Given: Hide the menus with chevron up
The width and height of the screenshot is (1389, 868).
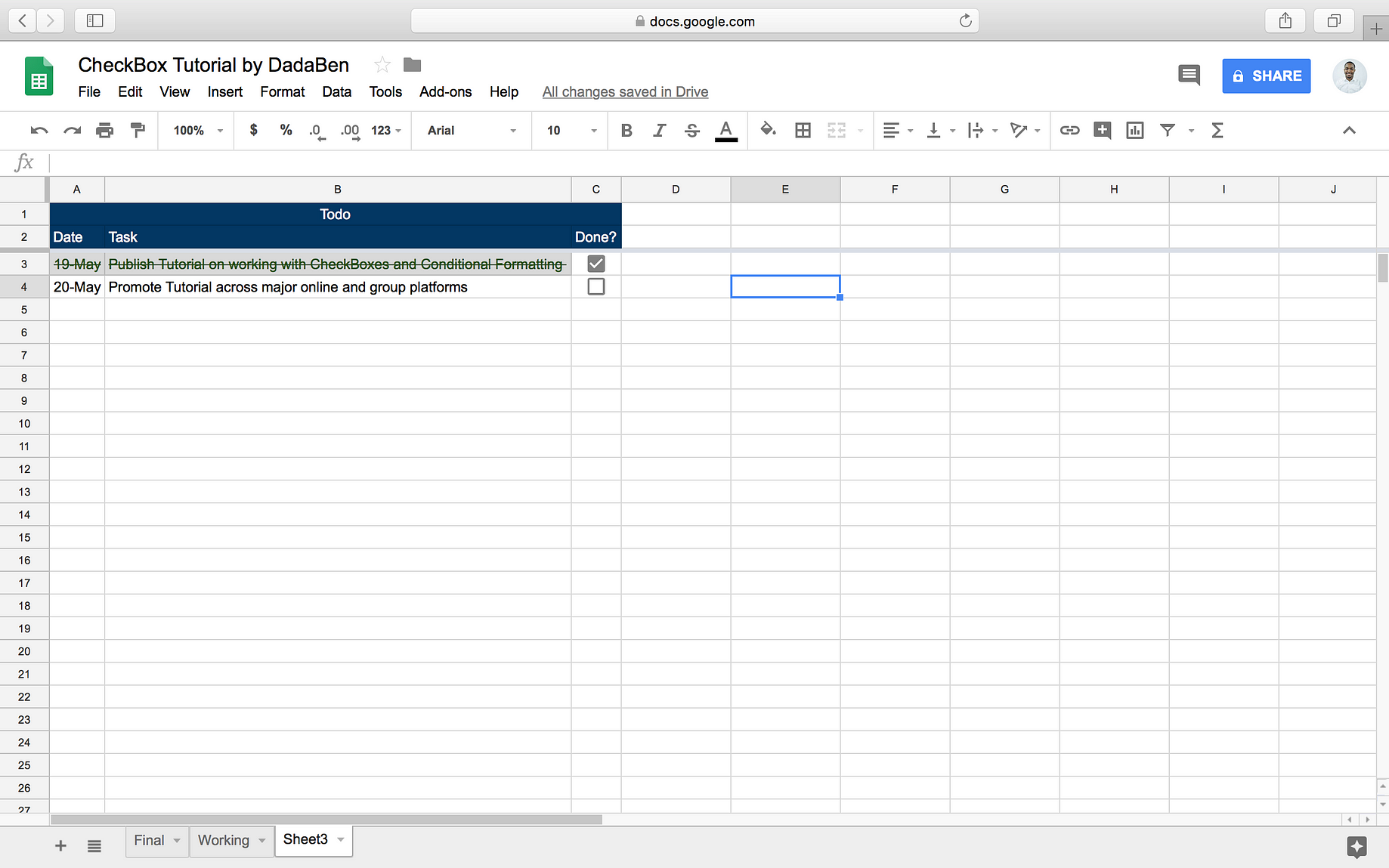Looking at the screenshot, I should 1349,130.
